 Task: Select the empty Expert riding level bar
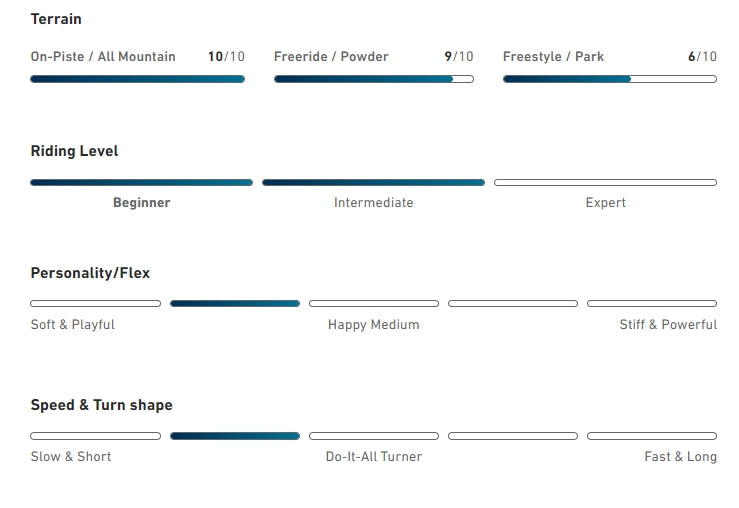point(605,182)
